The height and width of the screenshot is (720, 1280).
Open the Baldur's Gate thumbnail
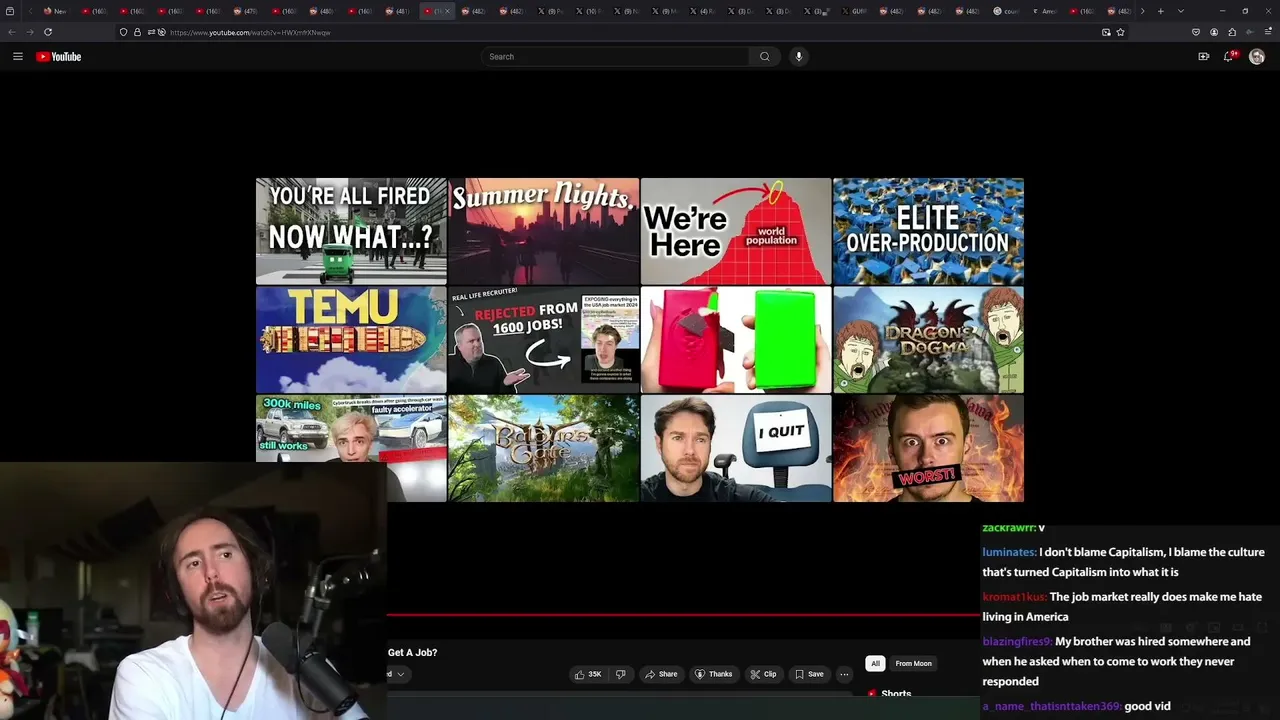coord(543,448)
